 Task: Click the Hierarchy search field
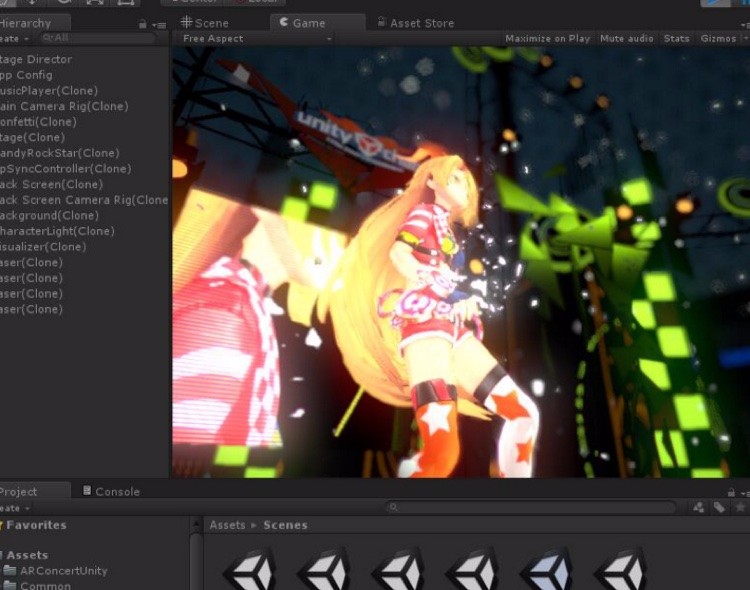coord(98,38)
